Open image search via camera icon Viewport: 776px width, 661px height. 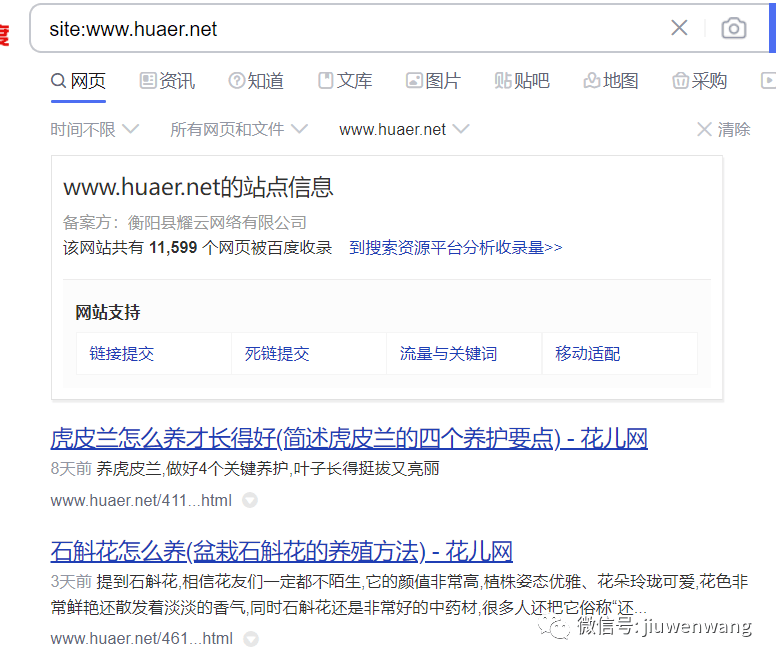[733, 28]
